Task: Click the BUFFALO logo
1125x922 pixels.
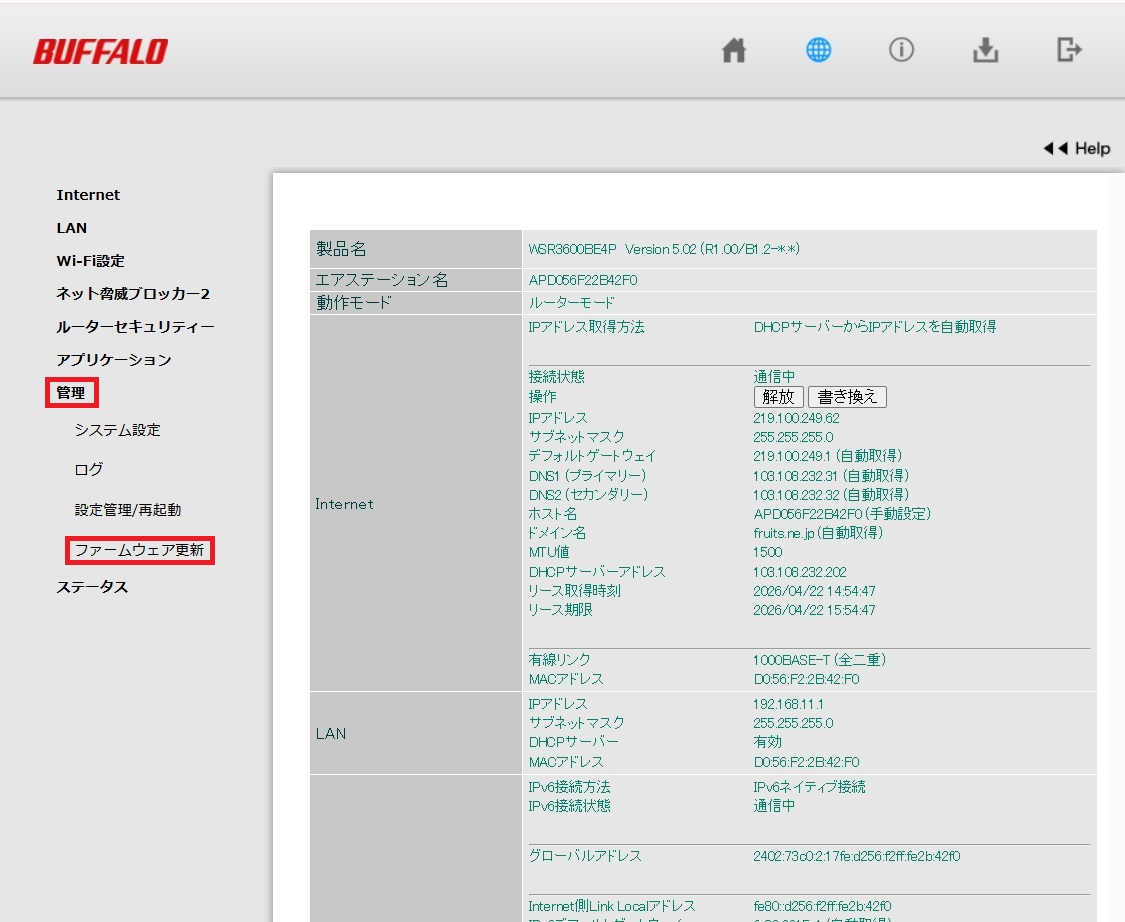Action: pos(100,52)
